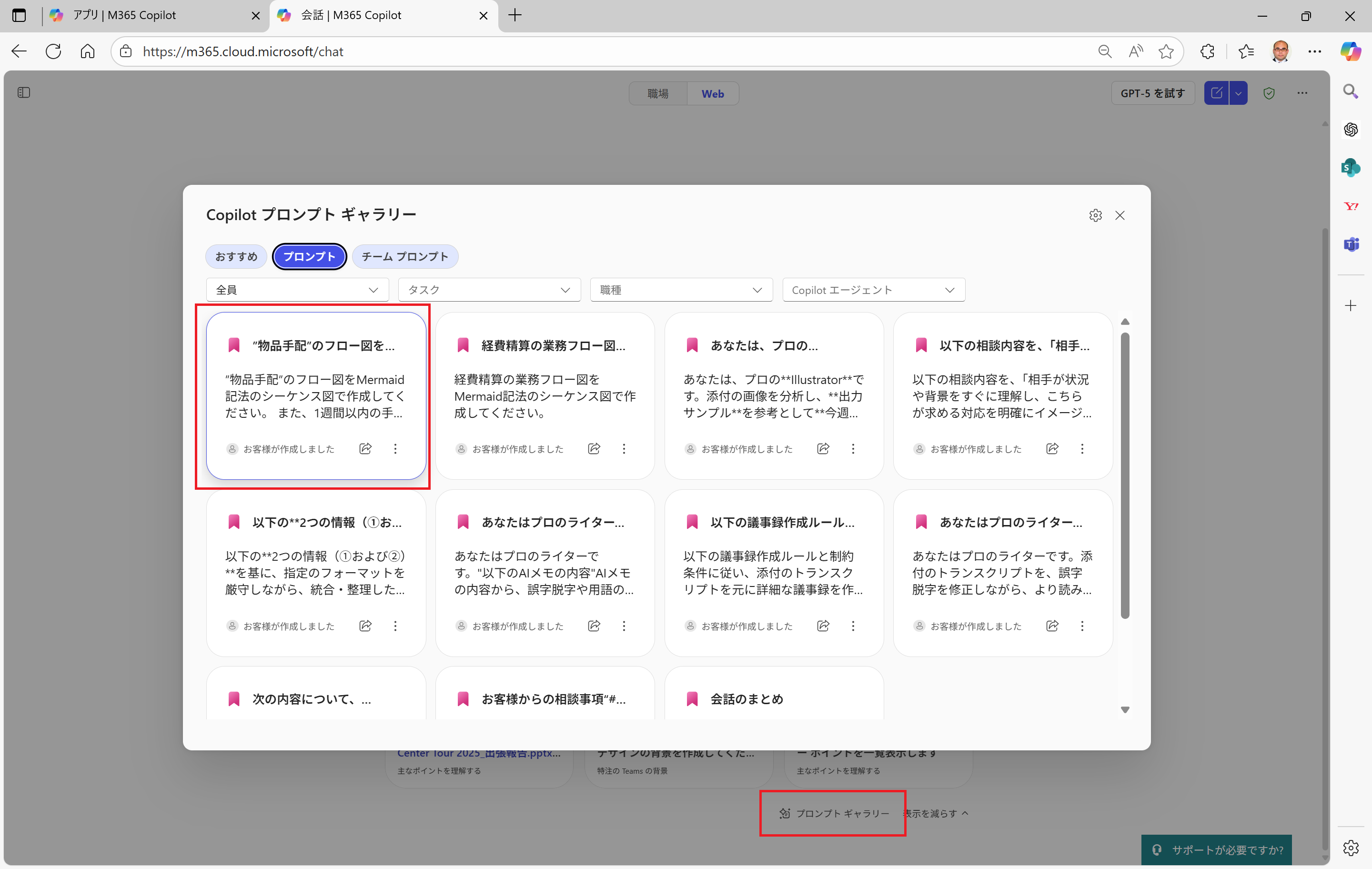
Task: Click share icon on 経費精算 prompt card
Action: pos(594,448)
